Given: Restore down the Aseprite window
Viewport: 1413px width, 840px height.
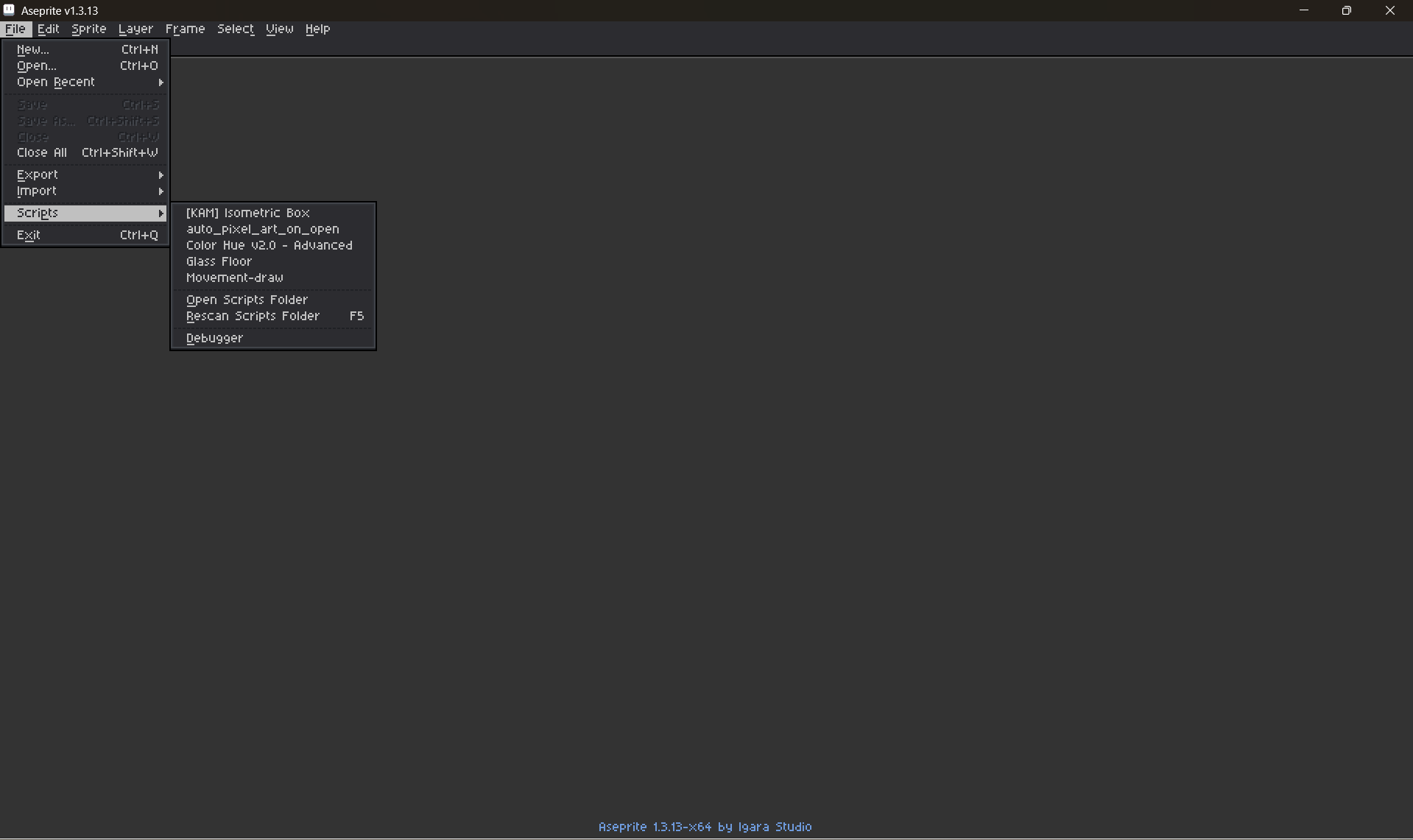Looking at the screenshot, I should (x=1346, y=10).
